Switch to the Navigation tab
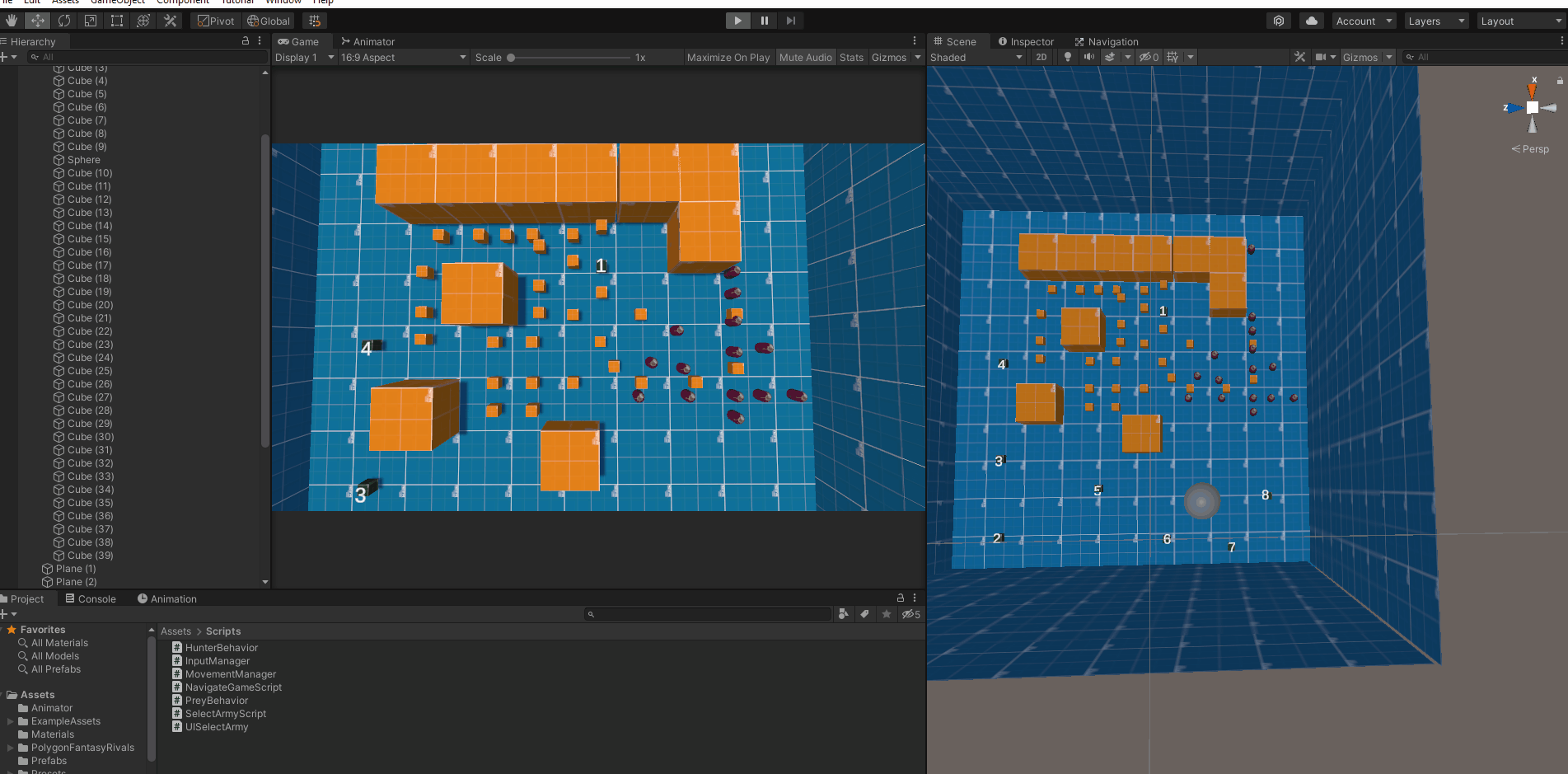The height and width of the screenshot is (774, 1568). coord(1106,41)
